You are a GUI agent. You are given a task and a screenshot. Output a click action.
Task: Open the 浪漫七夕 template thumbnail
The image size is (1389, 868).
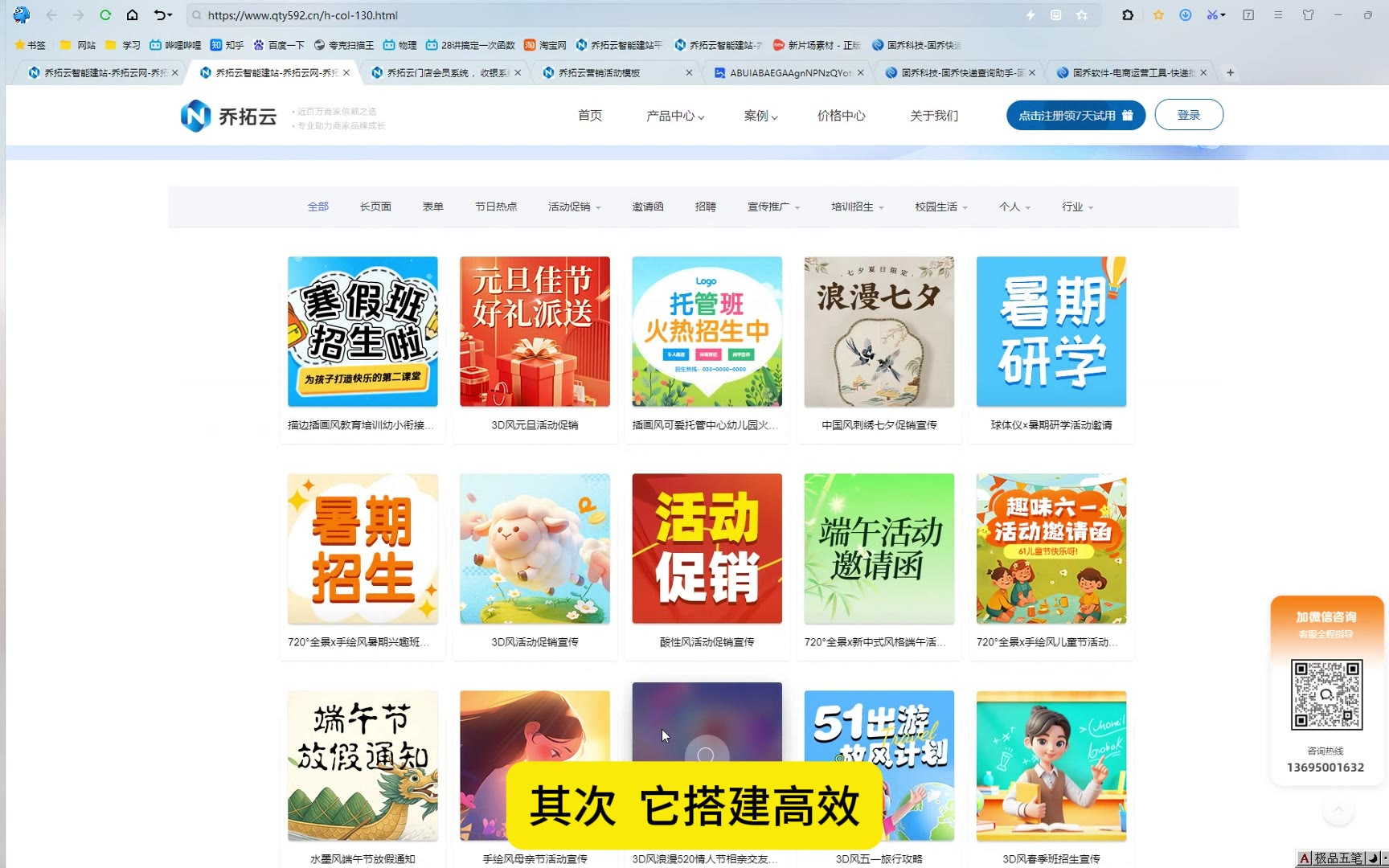[x=879, y=331]
